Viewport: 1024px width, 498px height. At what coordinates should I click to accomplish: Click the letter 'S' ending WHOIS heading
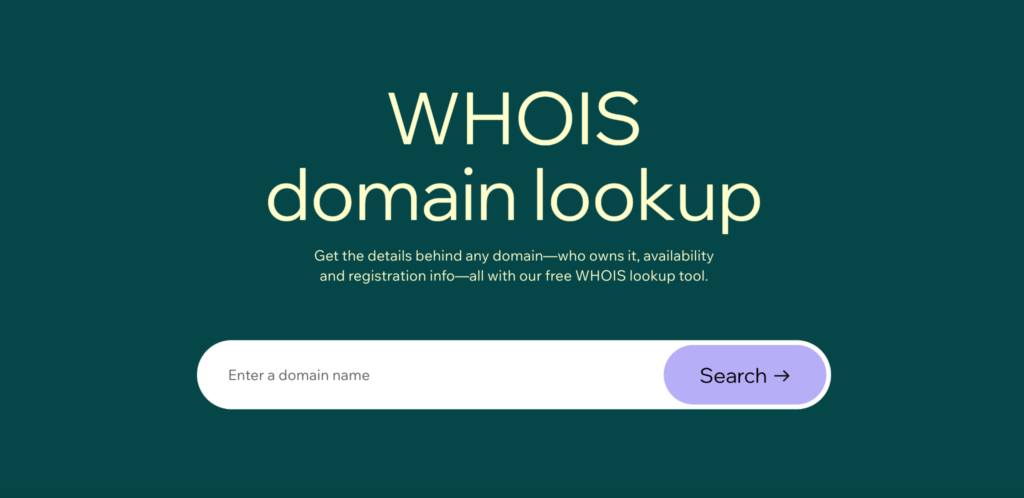(x=617, y=120)
